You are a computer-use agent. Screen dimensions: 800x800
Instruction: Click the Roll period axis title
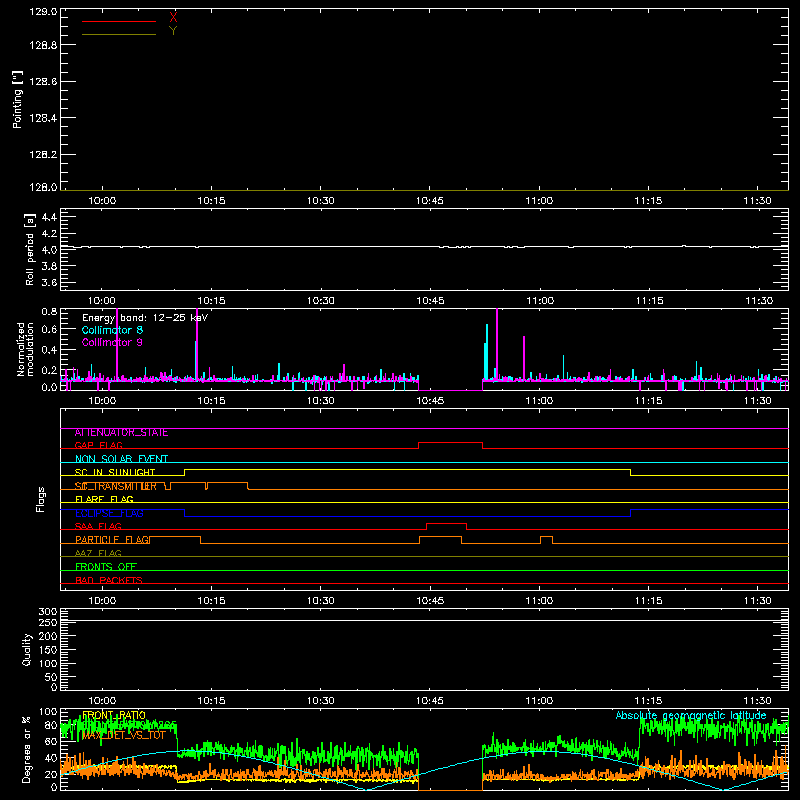pos(30,249)
